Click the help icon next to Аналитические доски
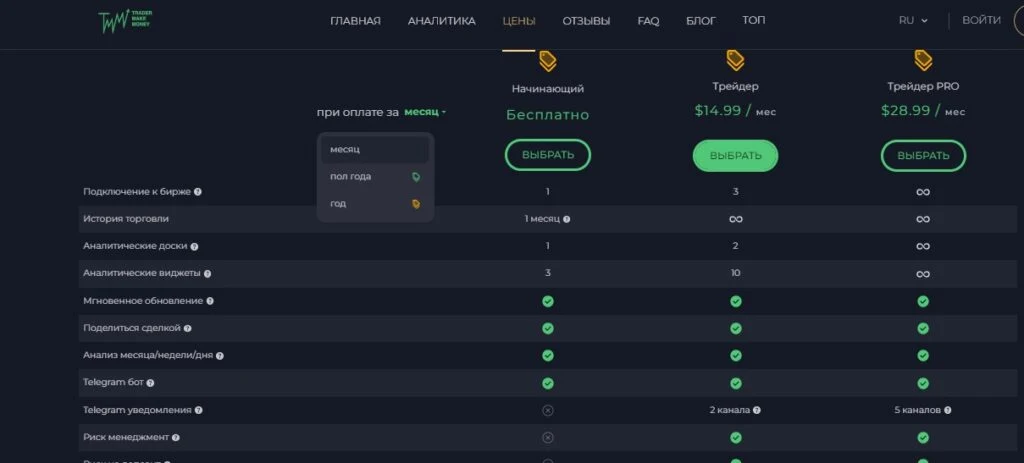The height and width of the screenshot is (463, 1024). [x=195, y=247]
